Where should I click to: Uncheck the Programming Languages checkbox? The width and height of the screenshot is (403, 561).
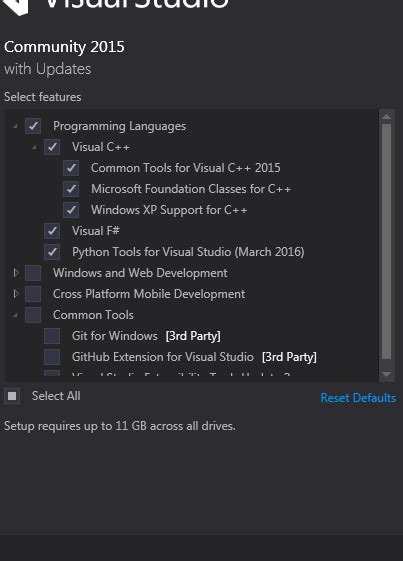click(33, 126)
